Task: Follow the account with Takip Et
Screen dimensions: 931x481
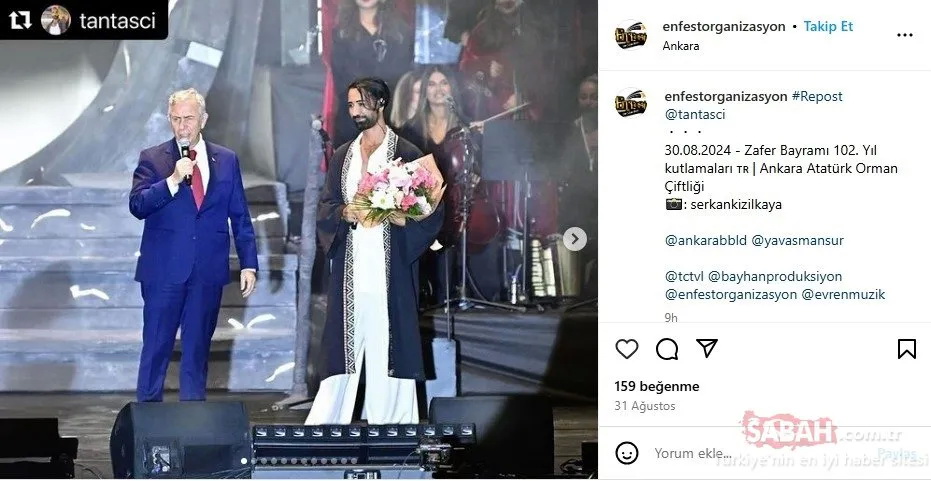Action: 828,27
